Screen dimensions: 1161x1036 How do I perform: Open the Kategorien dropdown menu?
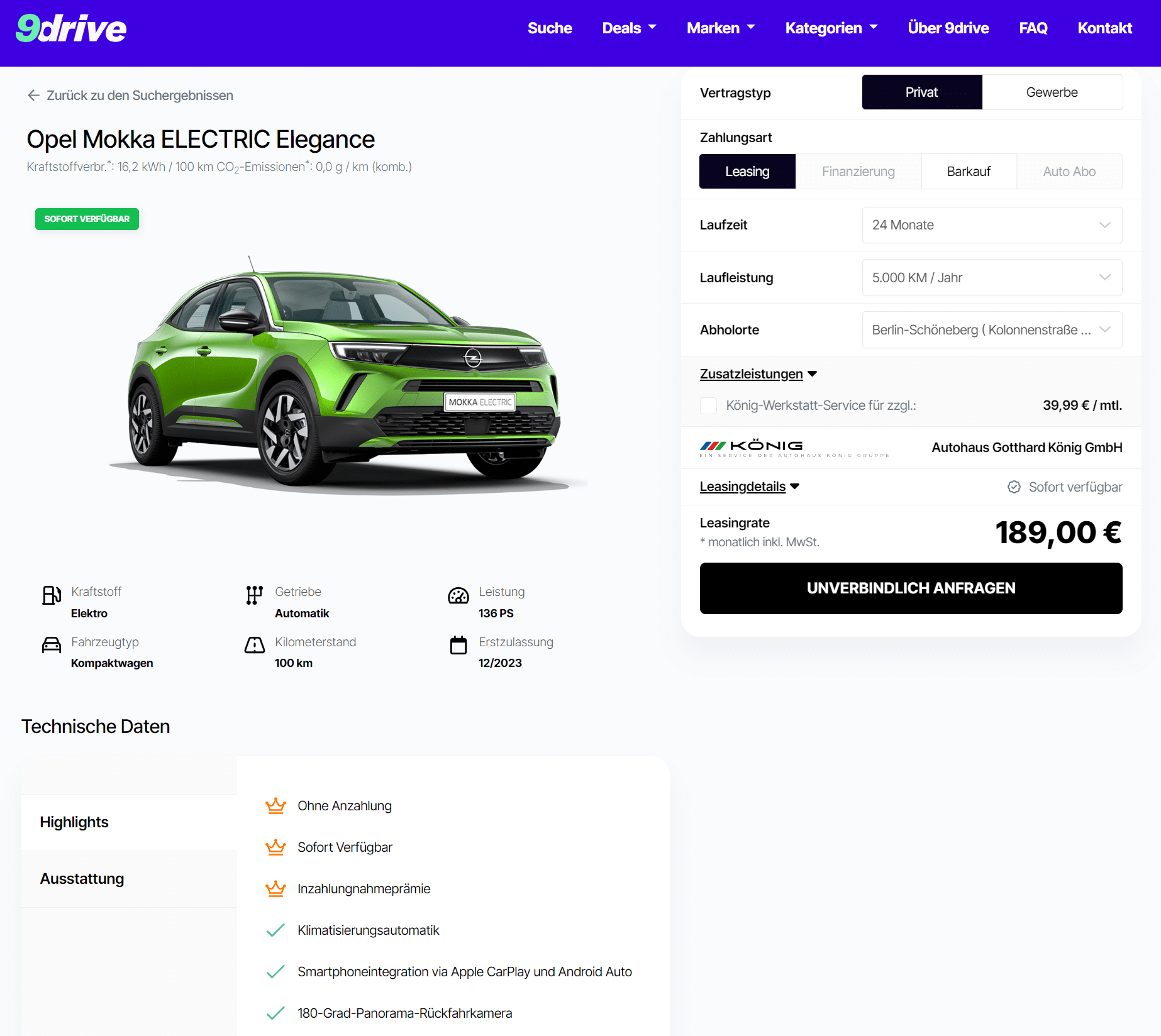coord(831,28)
